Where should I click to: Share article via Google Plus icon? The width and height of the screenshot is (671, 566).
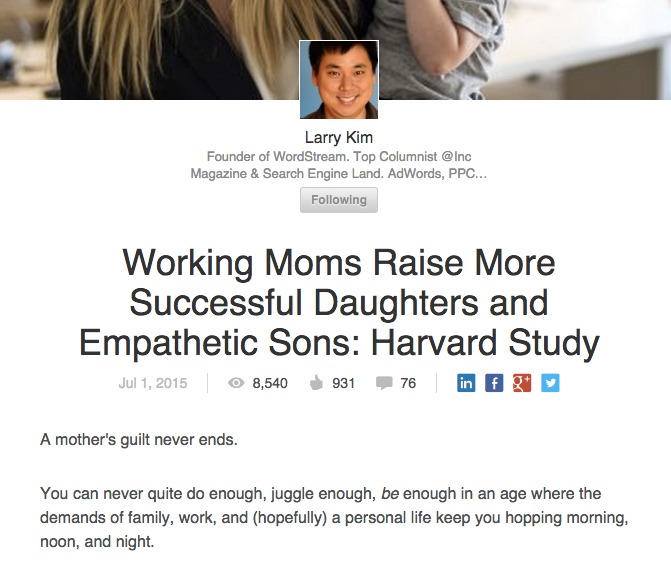pos(522,383)
